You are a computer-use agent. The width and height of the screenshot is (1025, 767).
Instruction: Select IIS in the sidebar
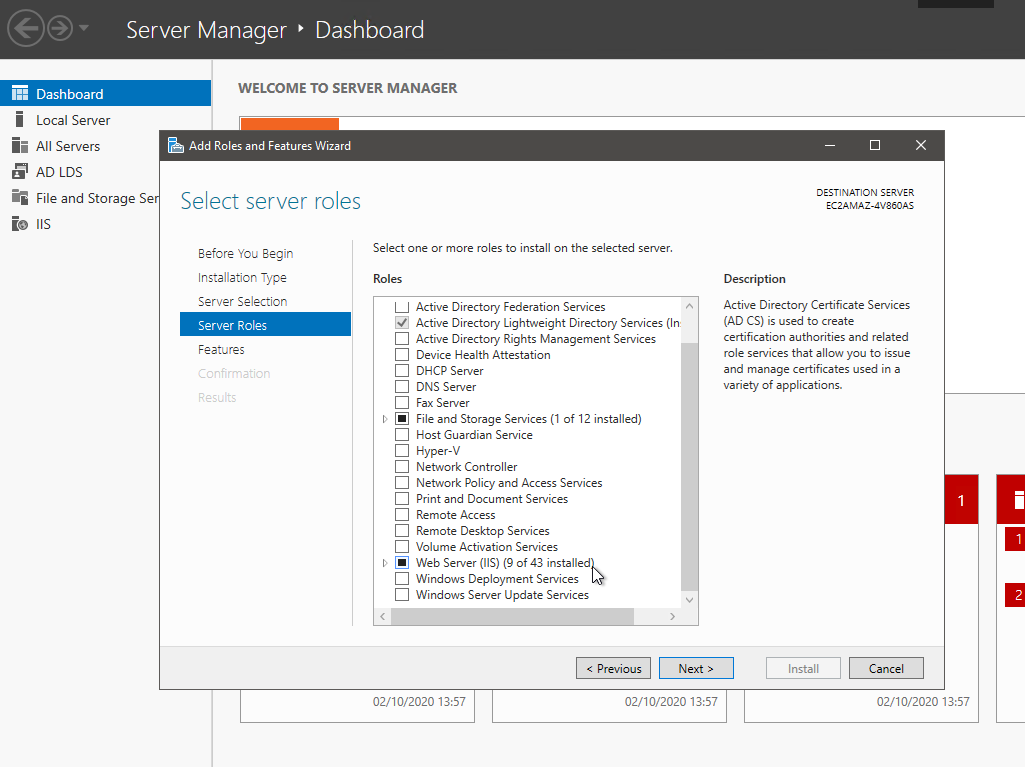pos(40,223)
